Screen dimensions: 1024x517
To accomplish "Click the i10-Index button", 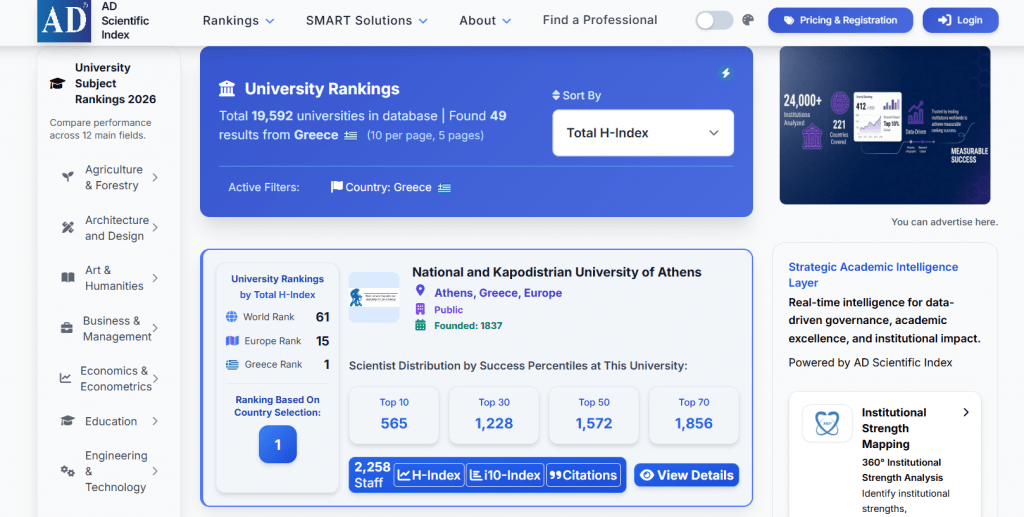I will click(x=505, y=475).
